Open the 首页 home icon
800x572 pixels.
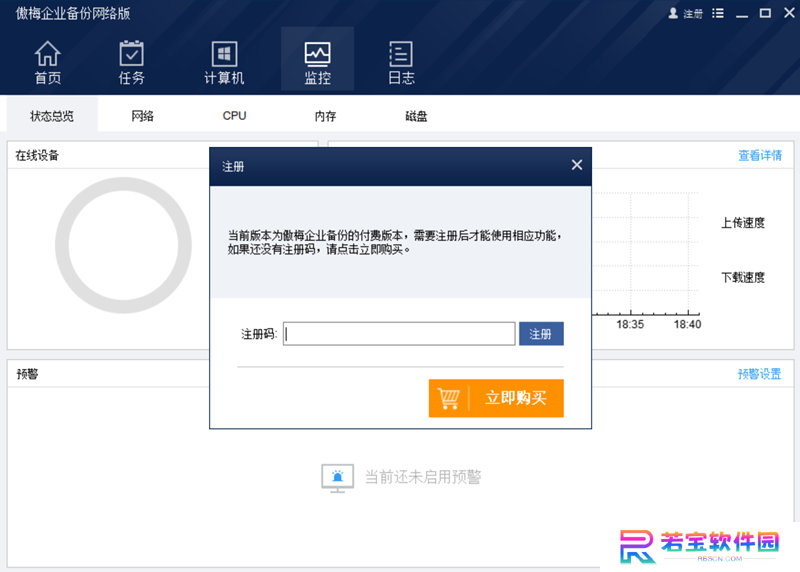[47, 62]
